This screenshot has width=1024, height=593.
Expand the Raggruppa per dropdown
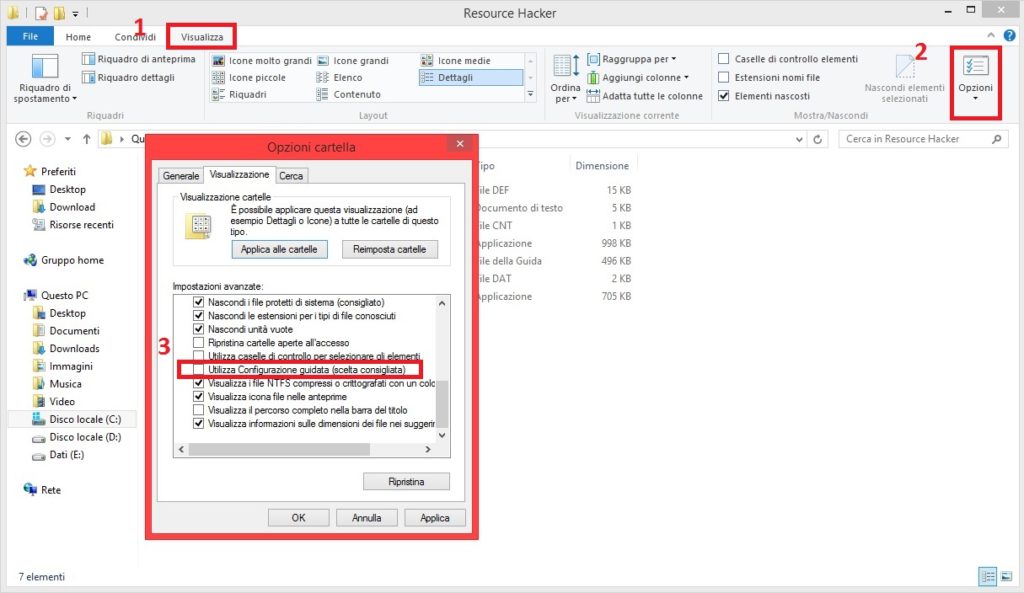point(638,59)
